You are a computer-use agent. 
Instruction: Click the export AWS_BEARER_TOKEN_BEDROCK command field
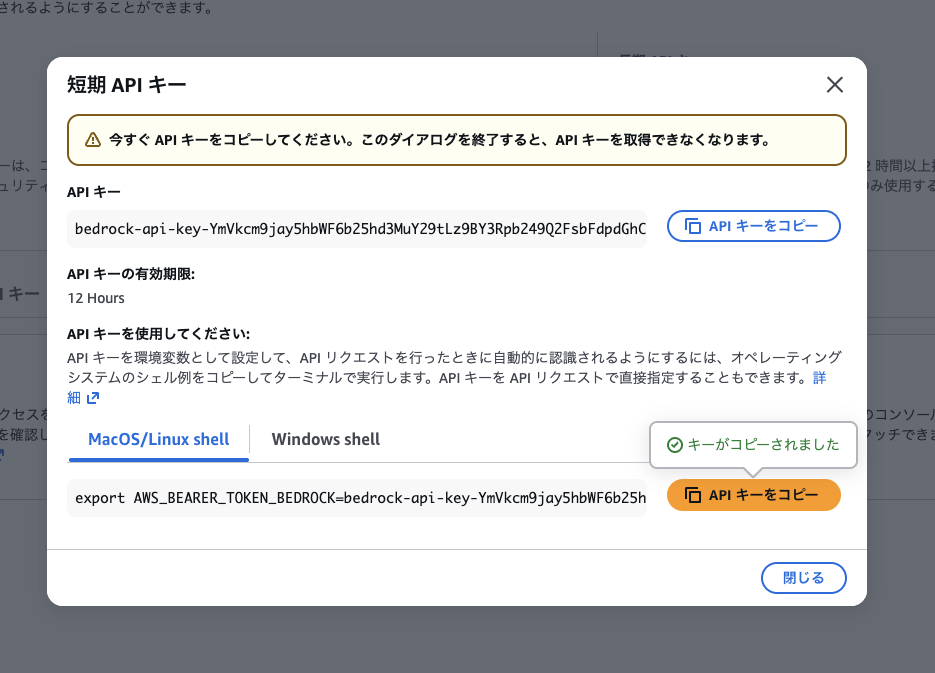click(357, 498)
